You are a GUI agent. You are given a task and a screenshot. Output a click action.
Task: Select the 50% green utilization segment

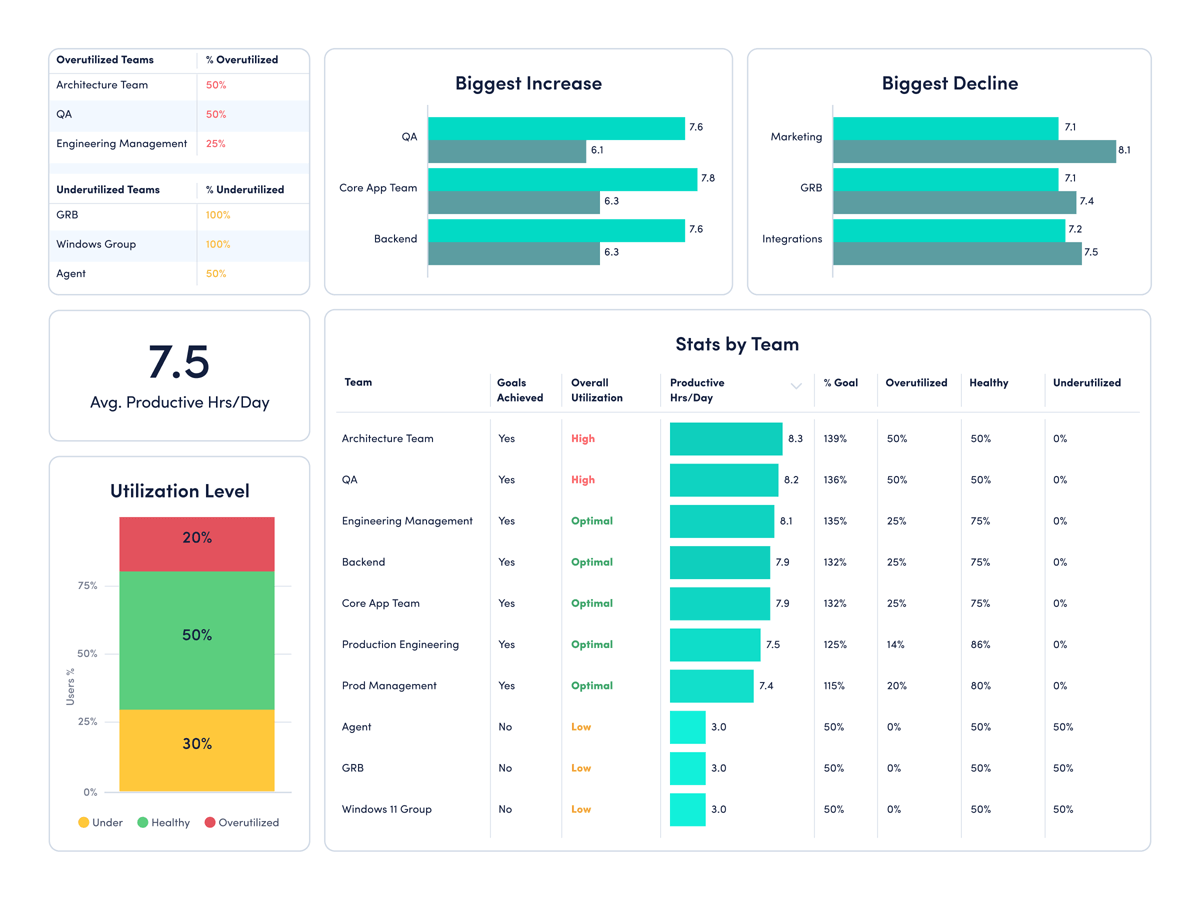[x=196, y=634]
